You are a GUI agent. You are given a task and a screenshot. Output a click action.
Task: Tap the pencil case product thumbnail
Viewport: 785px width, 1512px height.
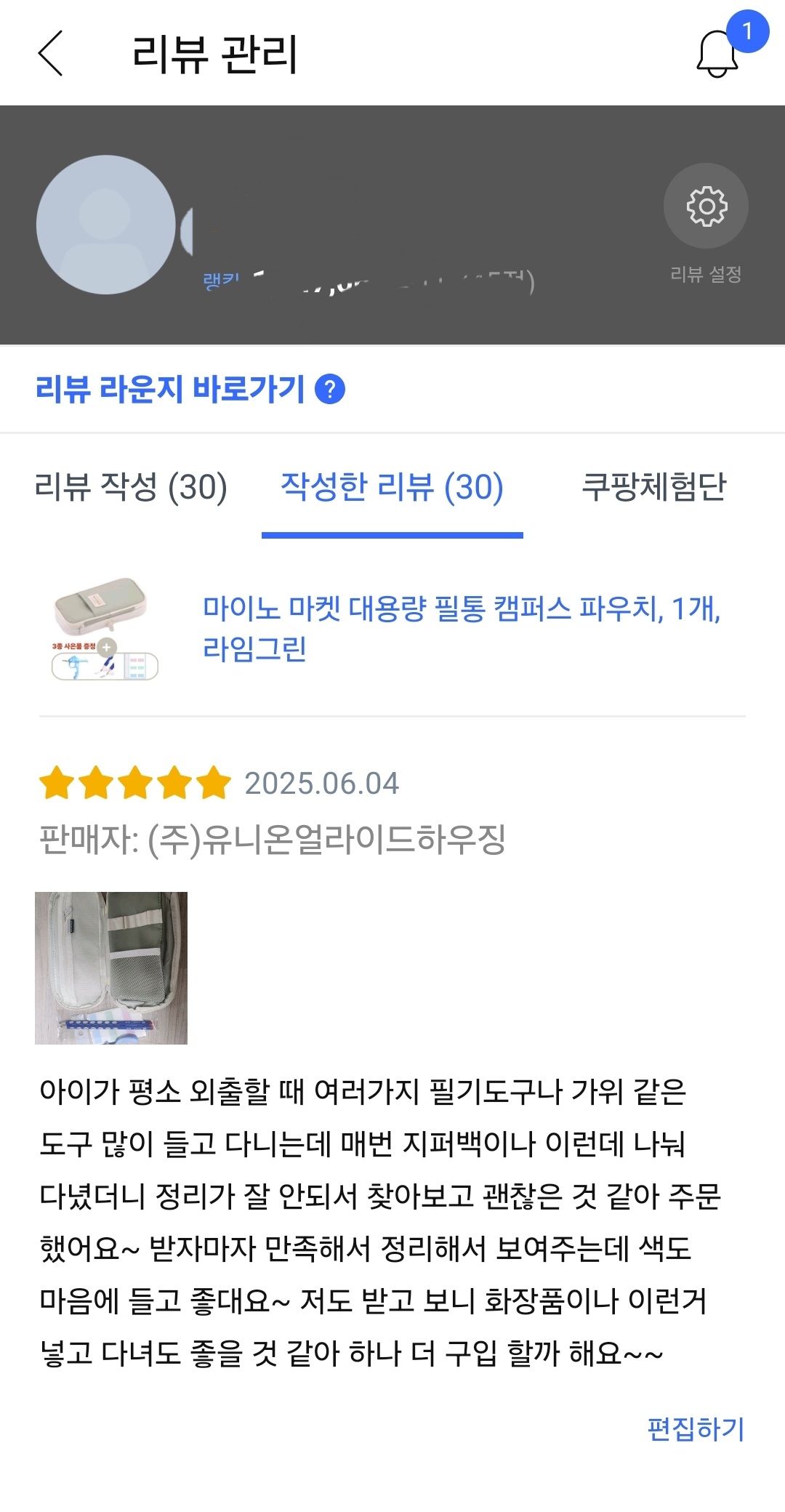pyautogui.click(x=105, y=629)
